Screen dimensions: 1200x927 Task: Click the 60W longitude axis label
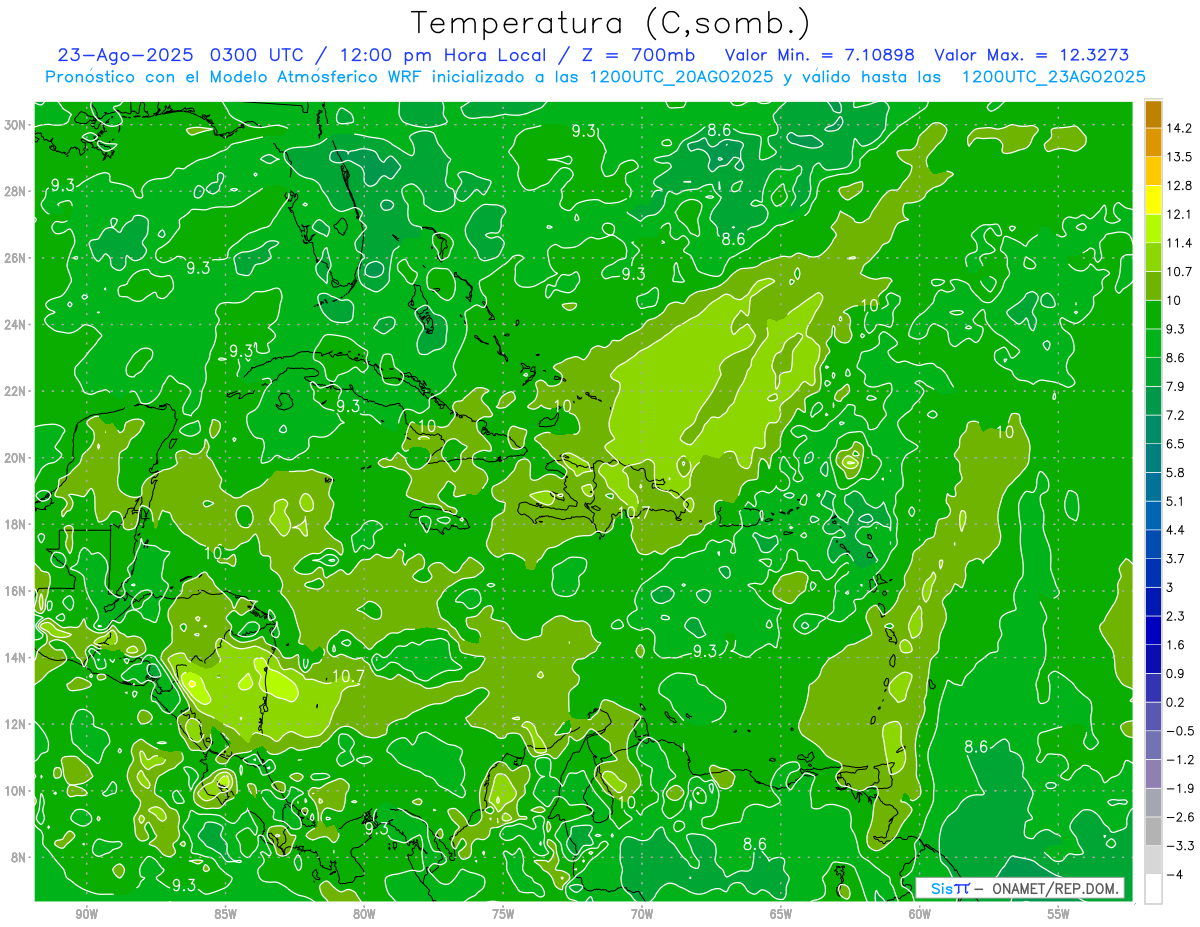(x=920, y=914)
